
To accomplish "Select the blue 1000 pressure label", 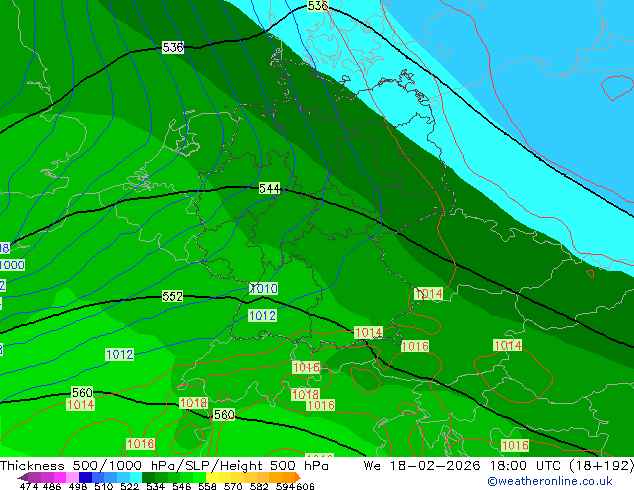I will [12, 265].
